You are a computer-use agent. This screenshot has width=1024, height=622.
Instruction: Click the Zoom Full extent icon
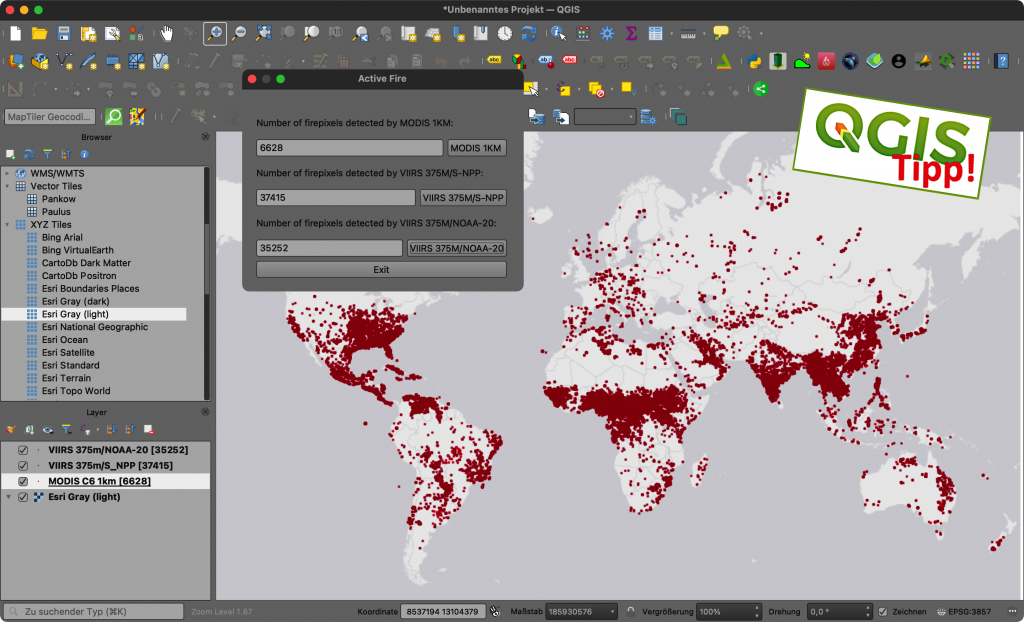pos(263,33)
